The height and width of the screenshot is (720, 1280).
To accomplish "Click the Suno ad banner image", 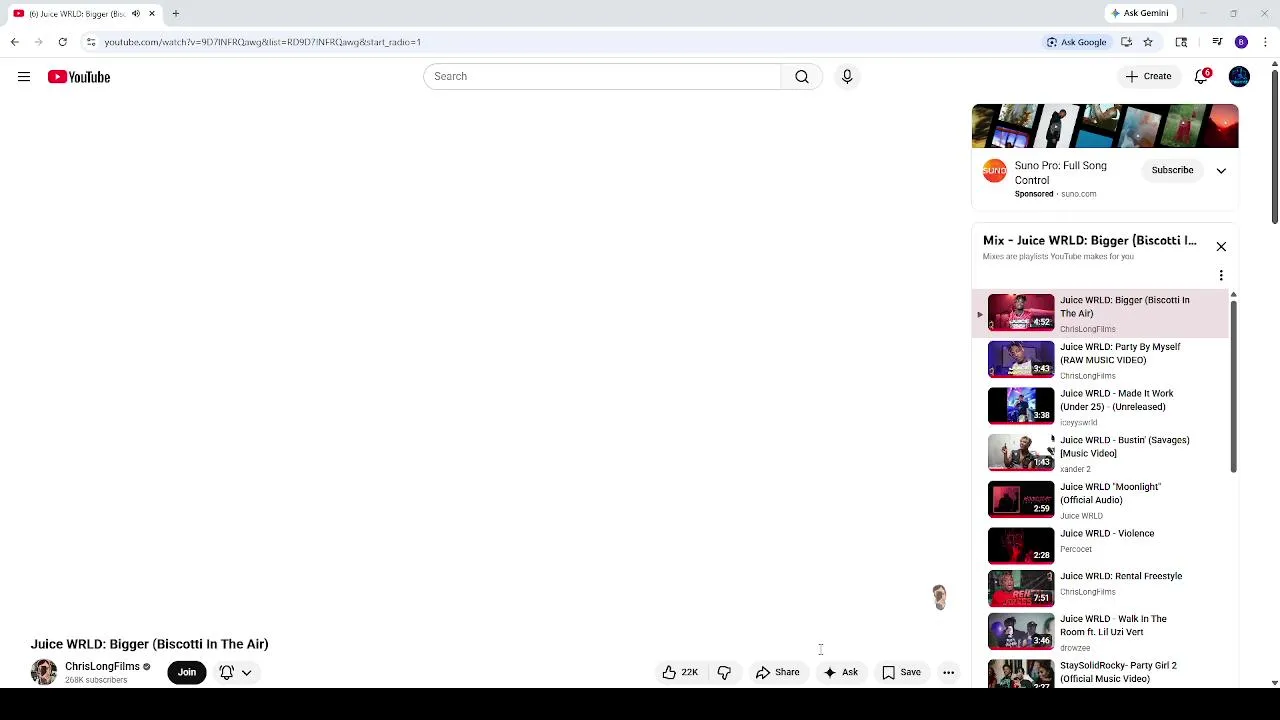I will click(x=1105, y=126).
